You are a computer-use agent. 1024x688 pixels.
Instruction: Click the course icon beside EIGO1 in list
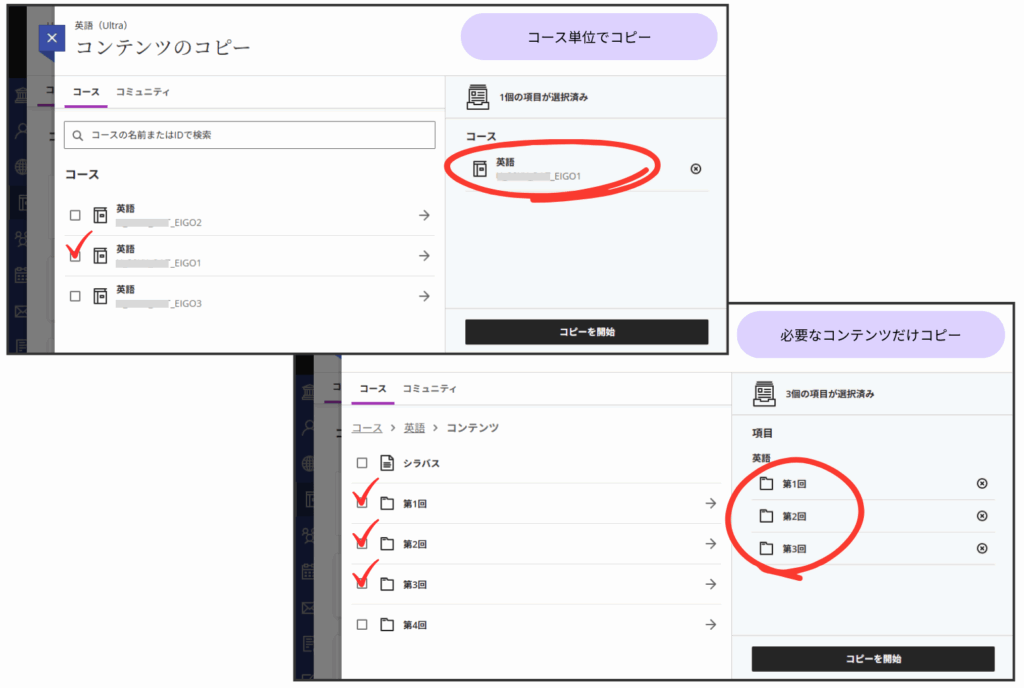[100, 256]
